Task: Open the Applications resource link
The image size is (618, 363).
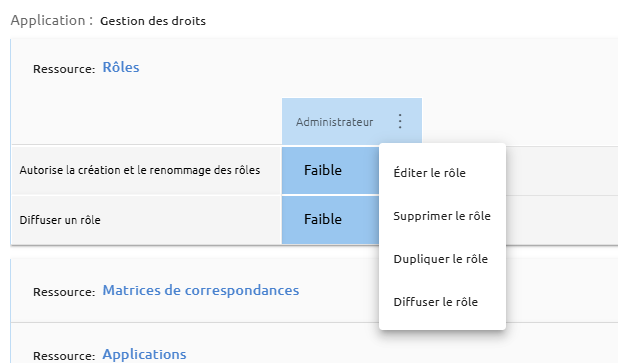Action: tap(144, 354)
